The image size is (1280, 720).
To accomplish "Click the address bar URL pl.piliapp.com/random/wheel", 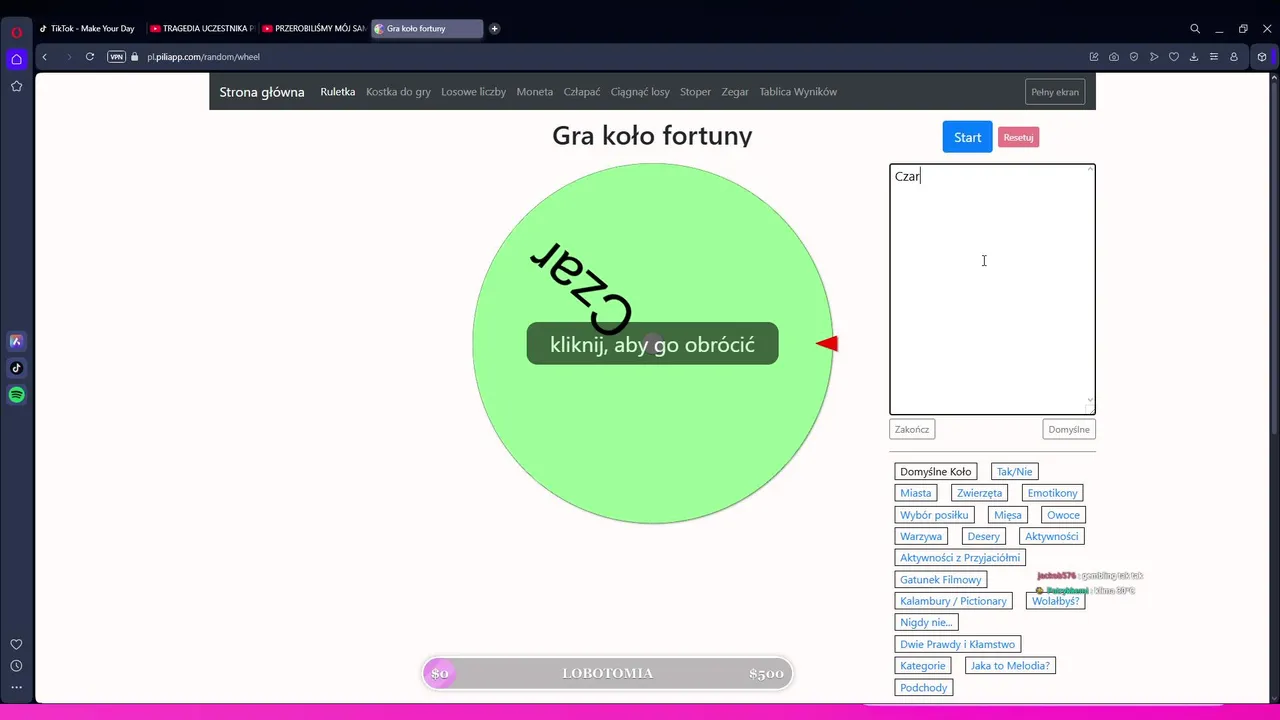I will pos(204,57).
